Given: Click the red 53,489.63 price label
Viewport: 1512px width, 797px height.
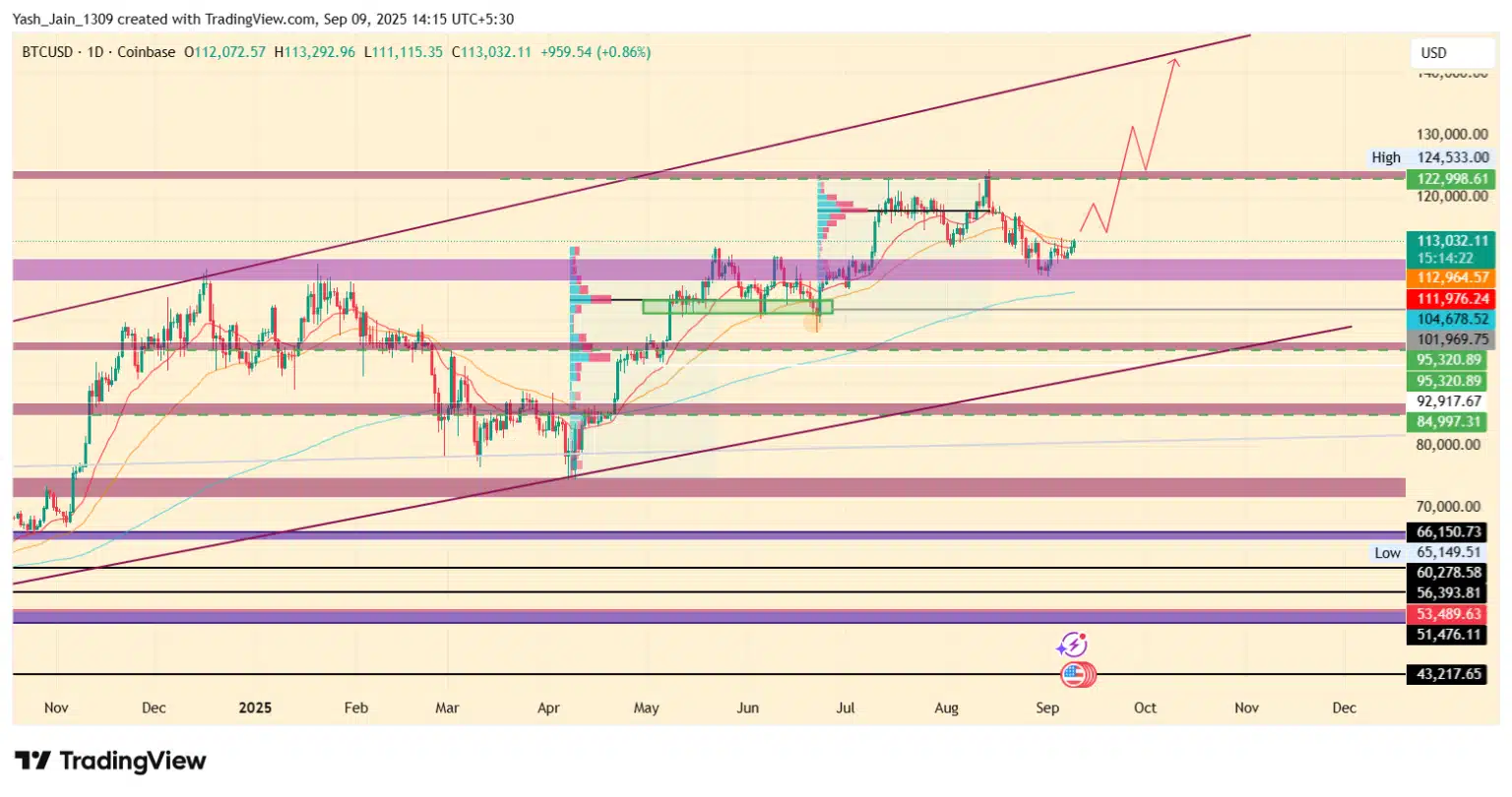Looking at the screenshot, I should [1447, 614].
